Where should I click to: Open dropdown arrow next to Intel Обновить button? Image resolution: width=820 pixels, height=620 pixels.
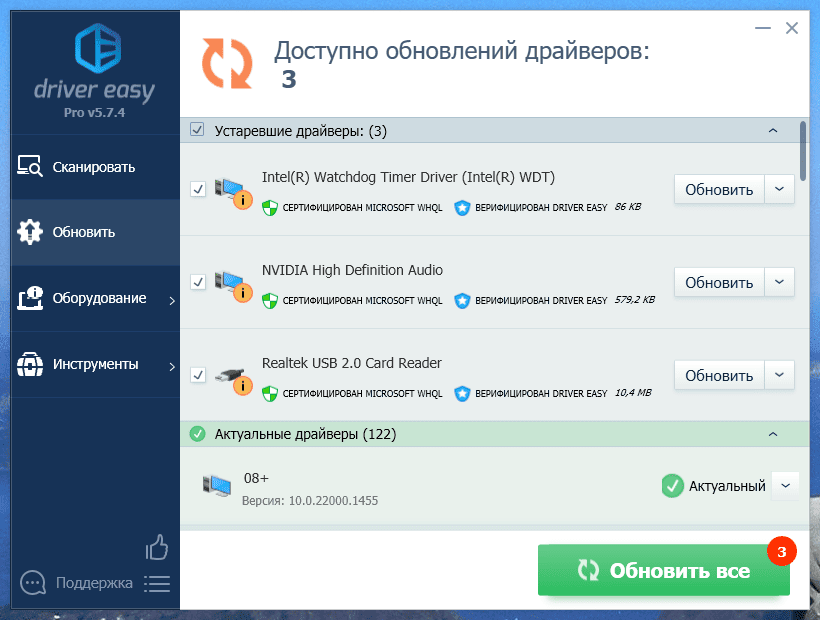780,189
